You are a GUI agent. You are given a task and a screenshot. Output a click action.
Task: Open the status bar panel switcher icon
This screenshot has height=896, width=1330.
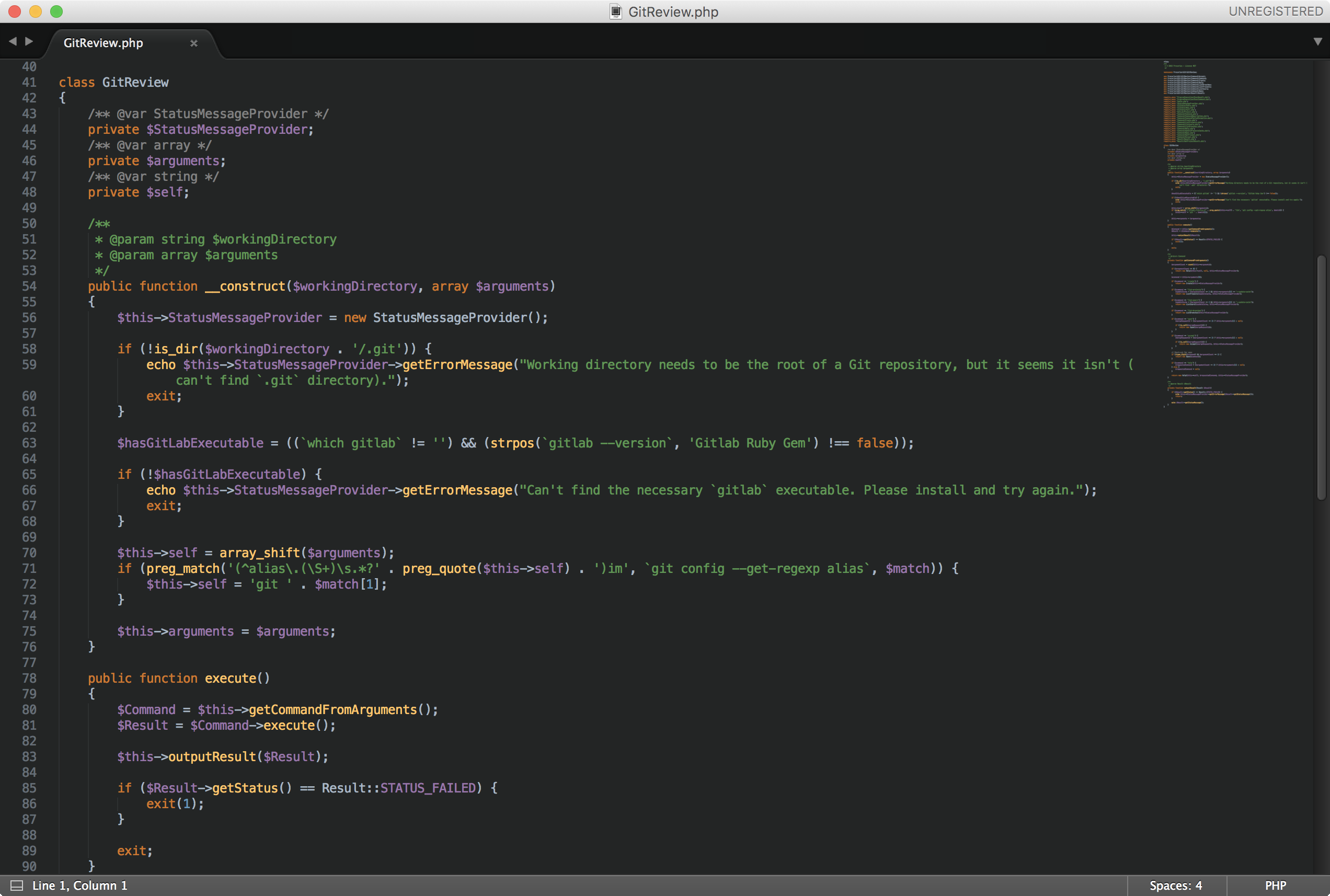[17, 885]
